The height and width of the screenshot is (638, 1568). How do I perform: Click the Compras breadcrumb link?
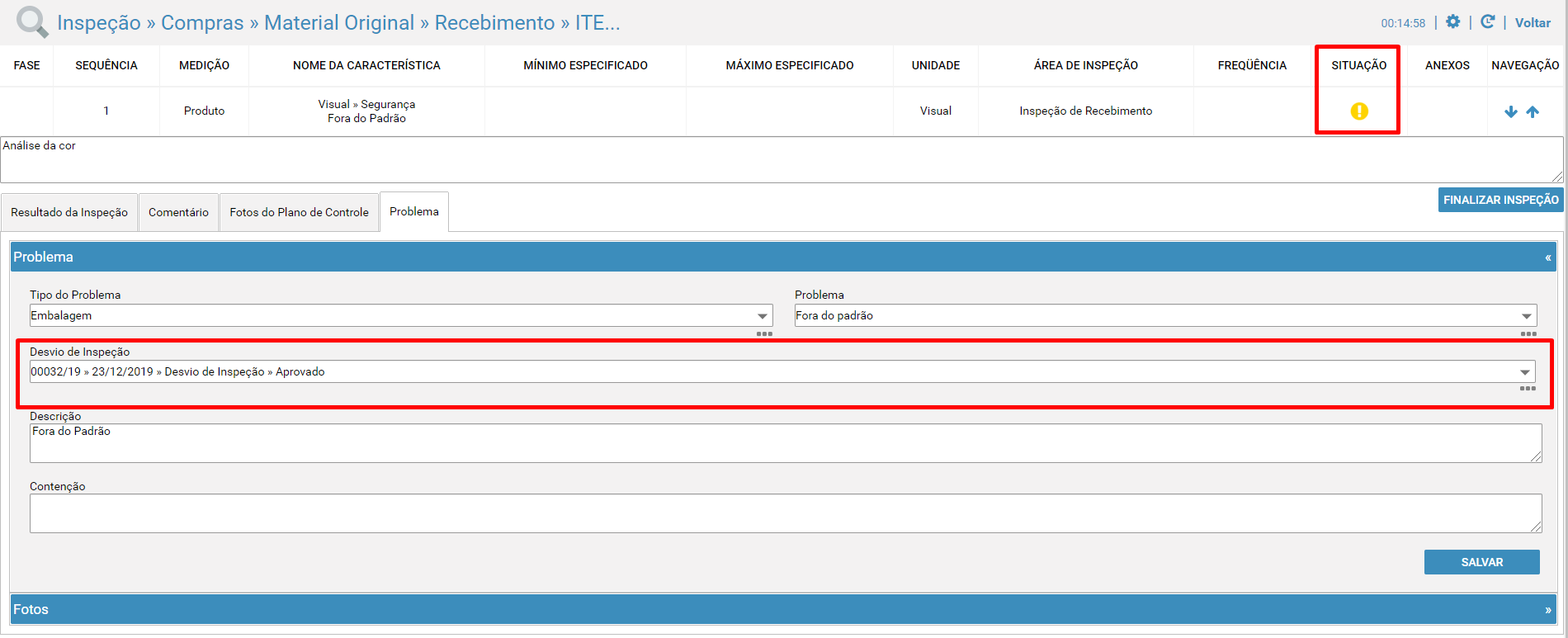(x=202, y=23)
